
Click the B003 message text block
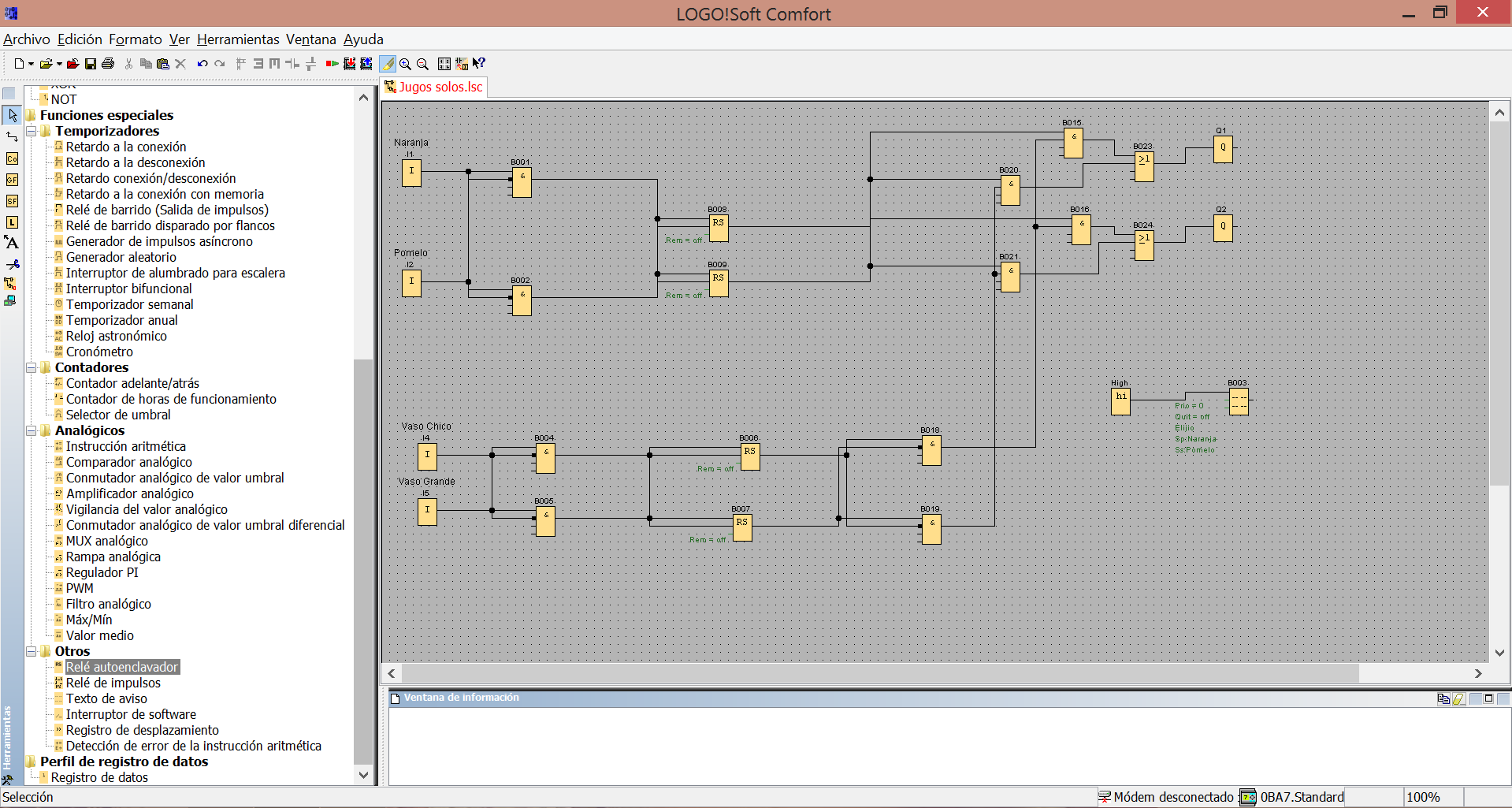tap(1239, 400)
